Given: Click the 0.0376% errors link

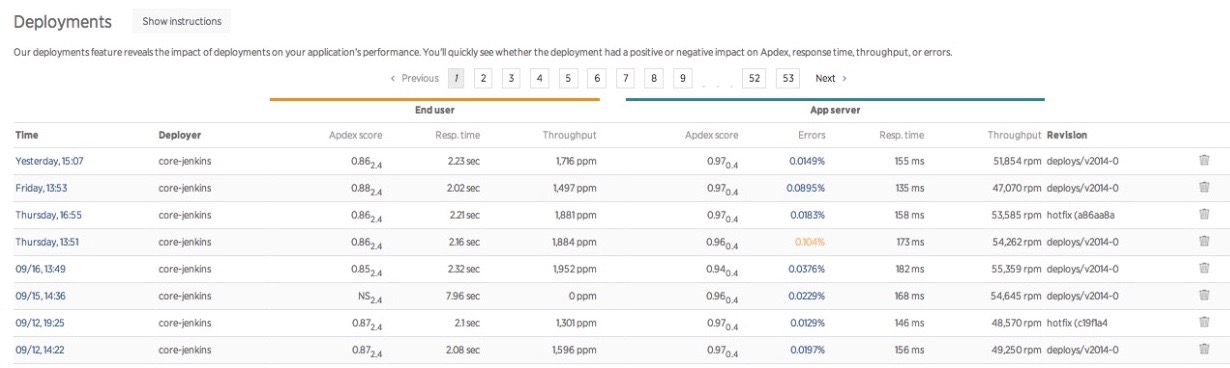Looking at the screenshot, I should (x=806, y=269).
